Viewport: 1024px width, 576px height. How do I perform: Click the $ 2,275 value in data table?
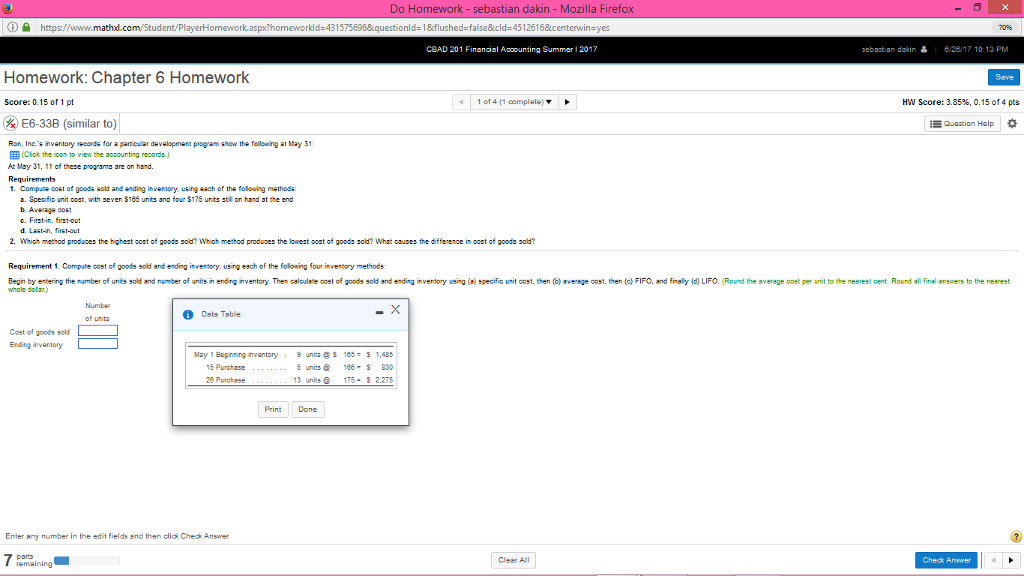[x=379, y=380]
